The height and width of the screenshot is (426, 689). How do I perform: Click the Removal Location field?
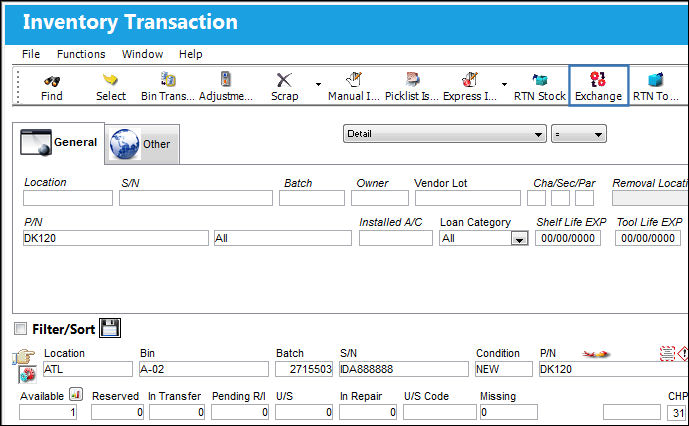click(651, 198)
